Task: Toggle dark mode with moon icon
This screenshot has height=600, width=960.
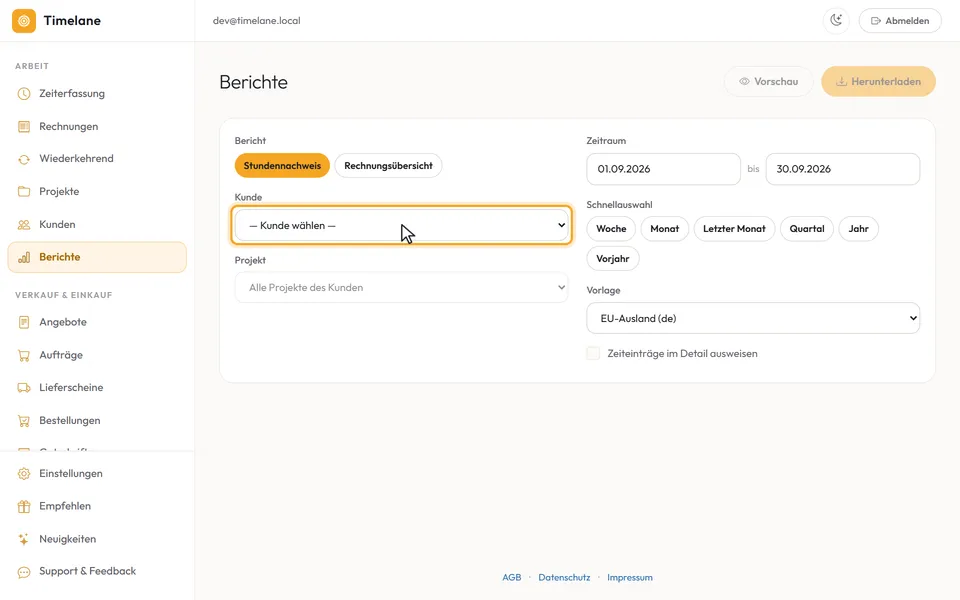Action: click(x=836, y=21)
